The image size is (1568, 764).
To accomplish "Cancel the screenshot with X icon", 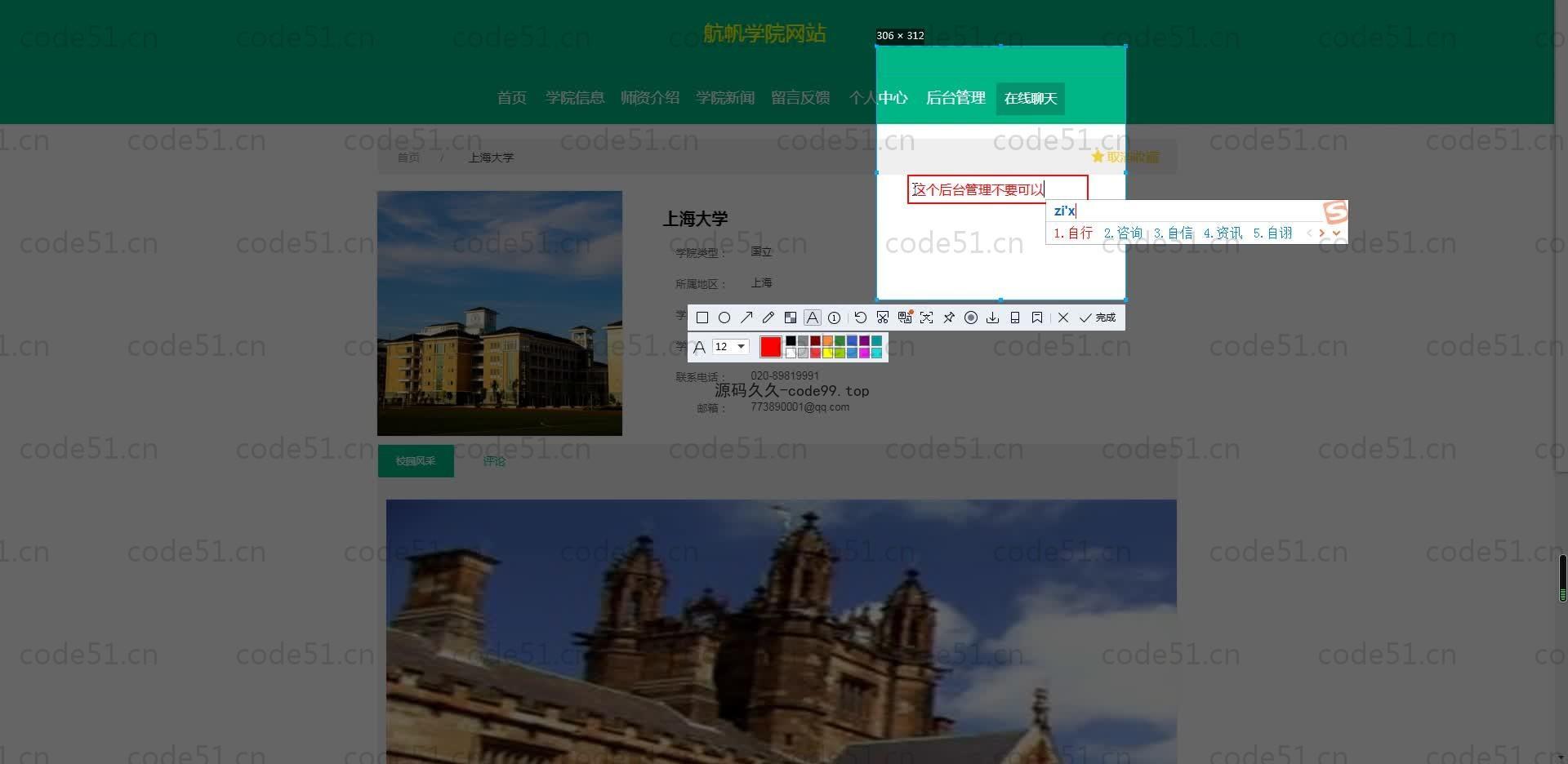I will pos(1063,318).
